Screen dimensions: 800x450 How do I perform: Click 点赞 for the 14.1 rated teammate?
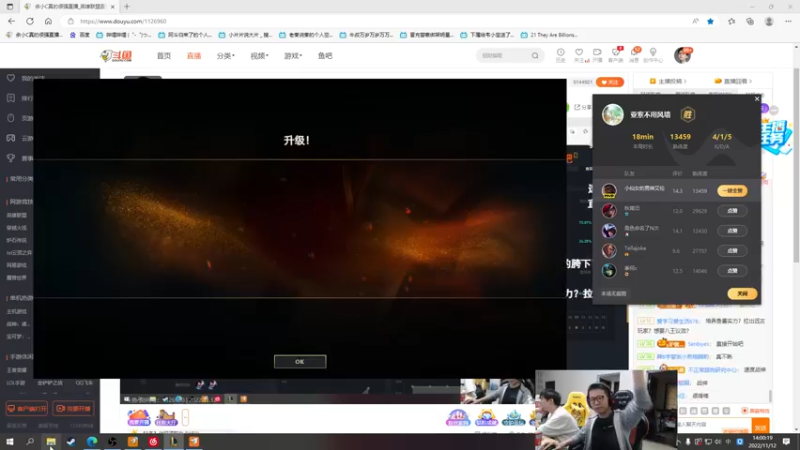pyautogui.click(x=732, y=231)
